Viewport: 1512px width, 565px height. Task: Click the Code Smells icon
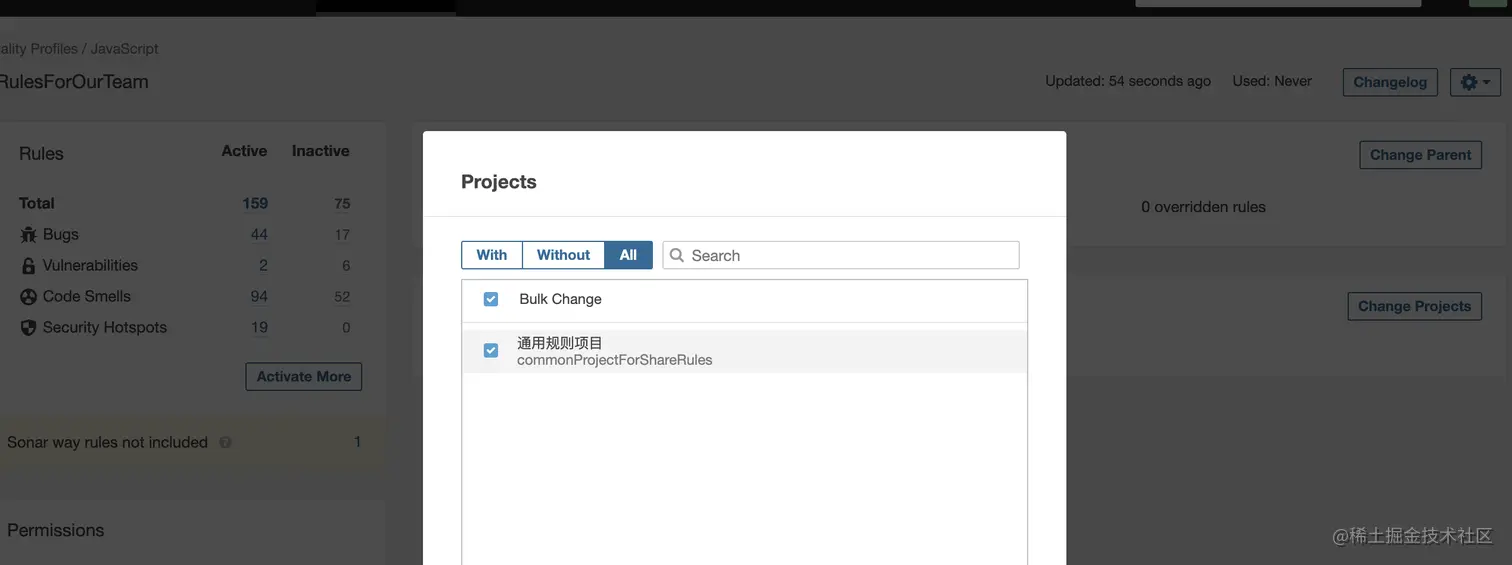tap(28, 297)
